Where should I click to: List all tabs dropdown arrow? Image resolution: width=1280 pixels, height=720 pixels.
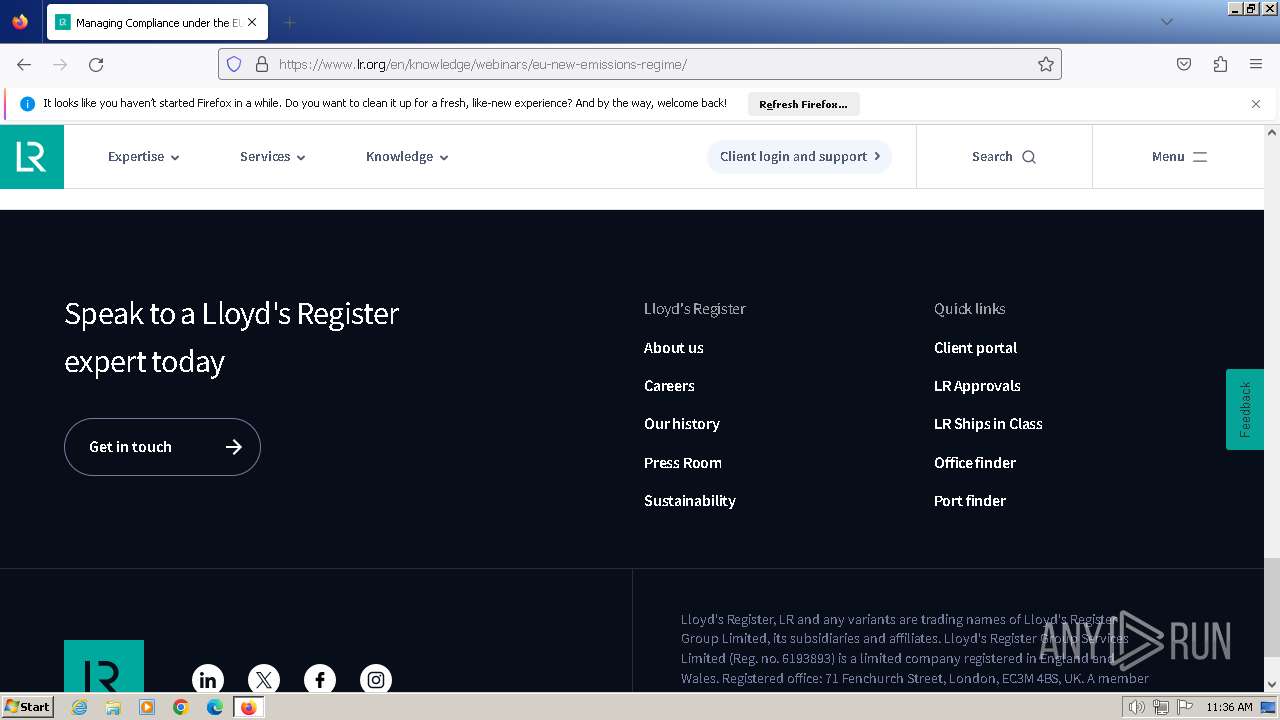click(1166, 22)
